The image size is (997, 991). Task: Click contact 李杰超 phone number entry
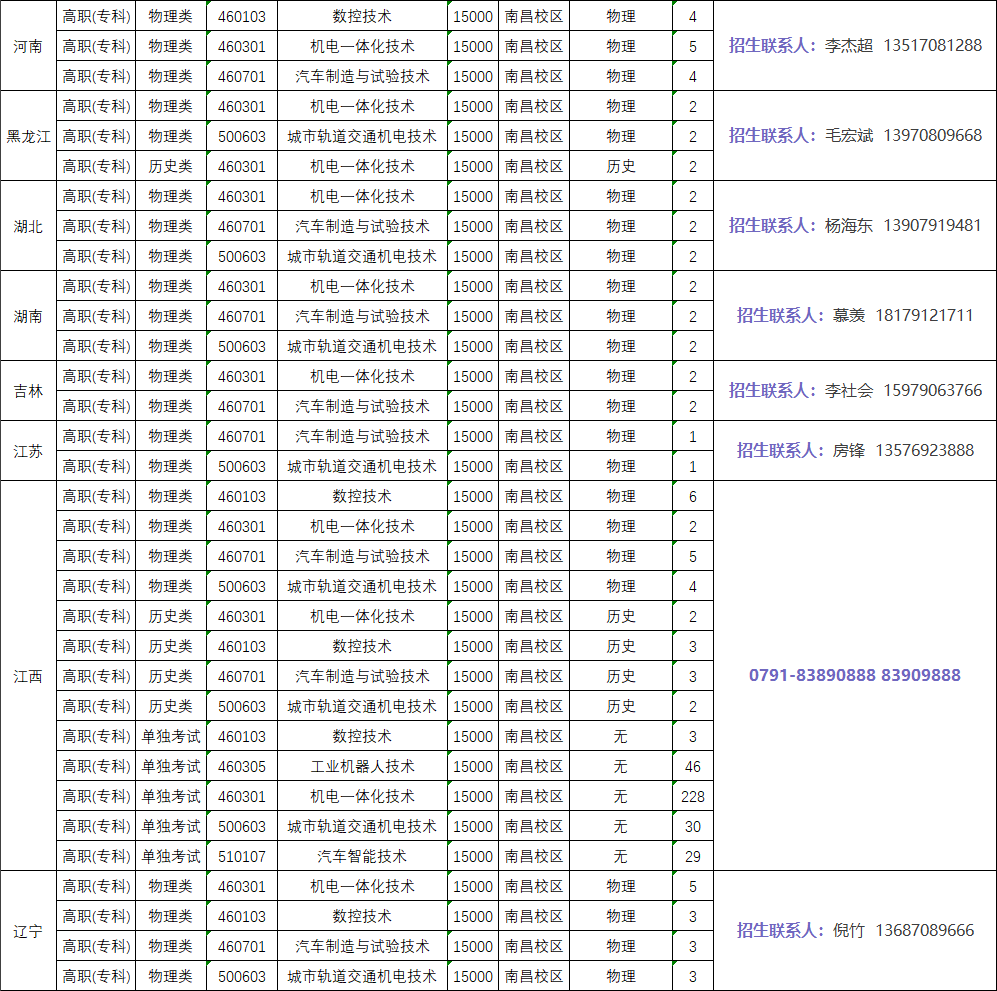(855, 46)
